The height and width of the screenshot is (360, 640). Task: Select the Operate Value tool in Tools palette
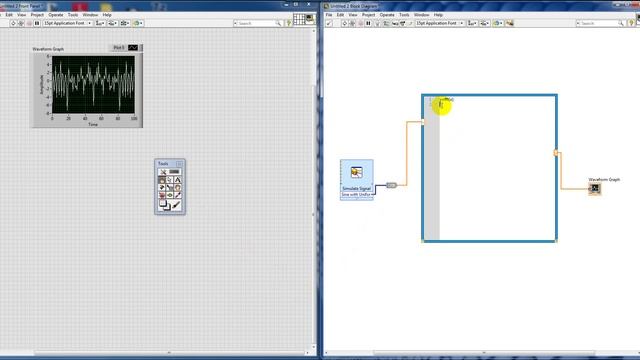point(162,180)
